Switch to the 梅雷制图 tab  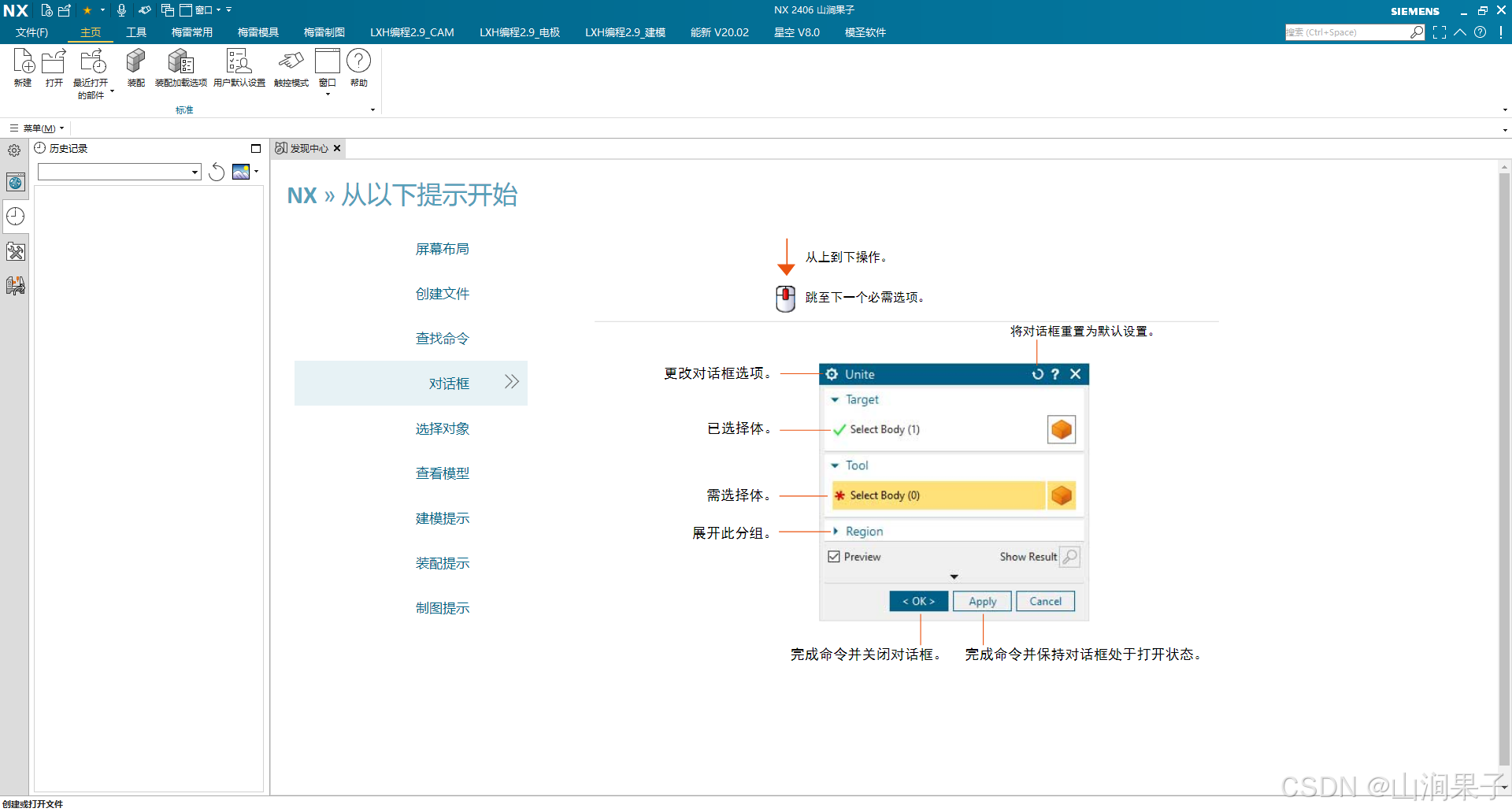pyautogui.click(x=324, y=32)
